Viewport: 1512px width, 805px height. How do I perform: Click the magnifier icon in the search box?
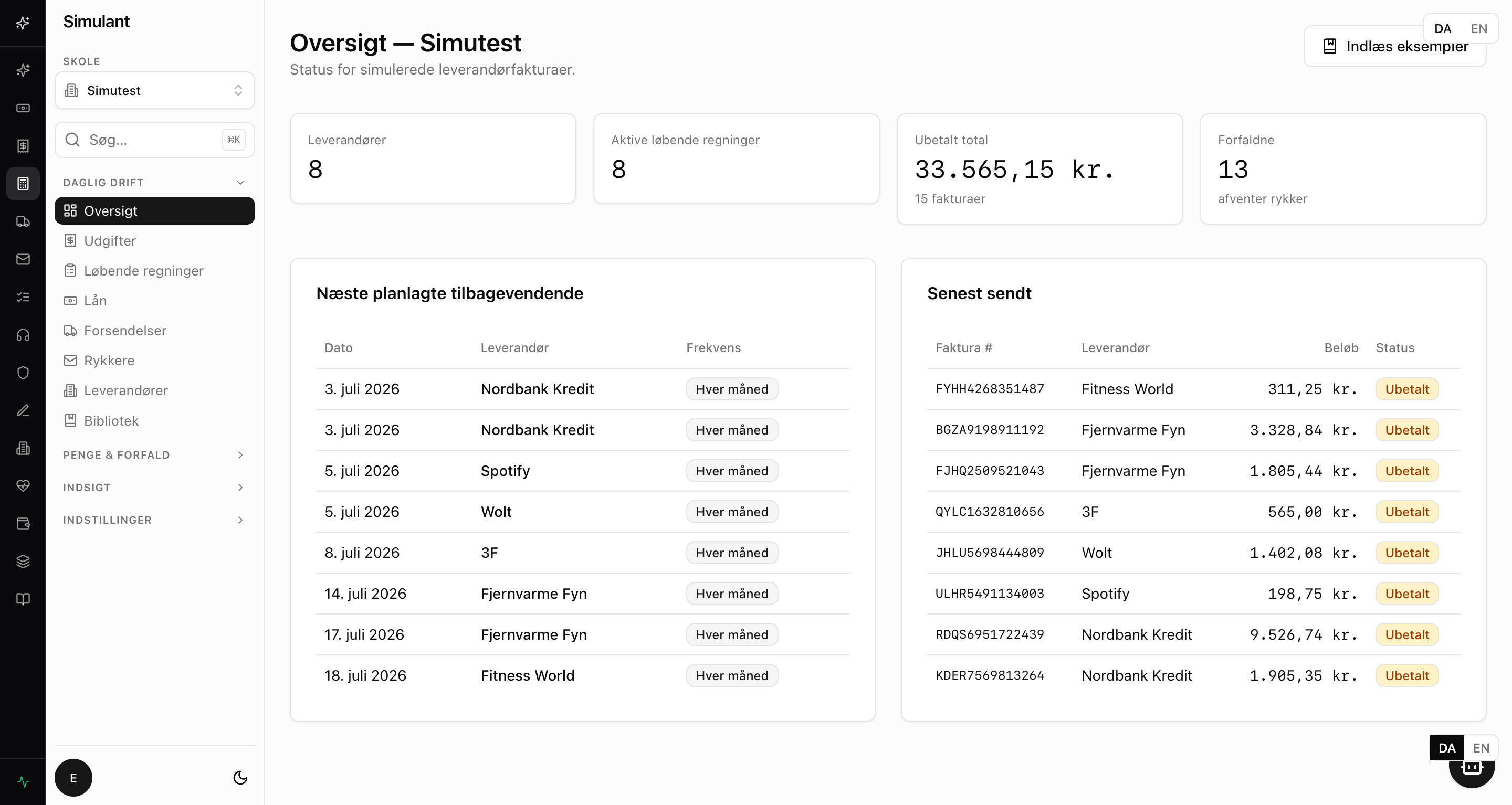click(73, 140)
